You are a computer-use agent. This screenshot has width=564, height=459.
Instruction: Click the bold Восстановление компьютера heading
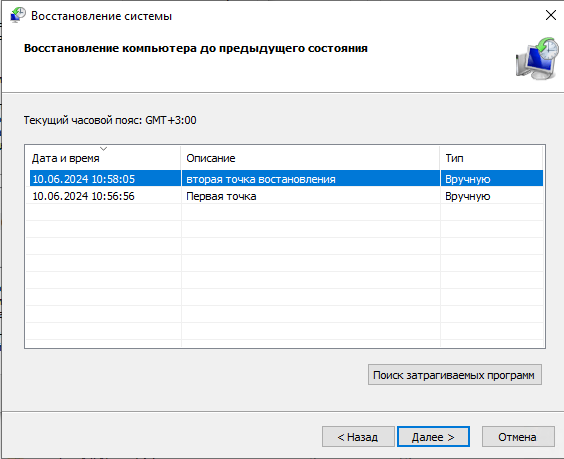pyautogui.click(x=196, y=48)
